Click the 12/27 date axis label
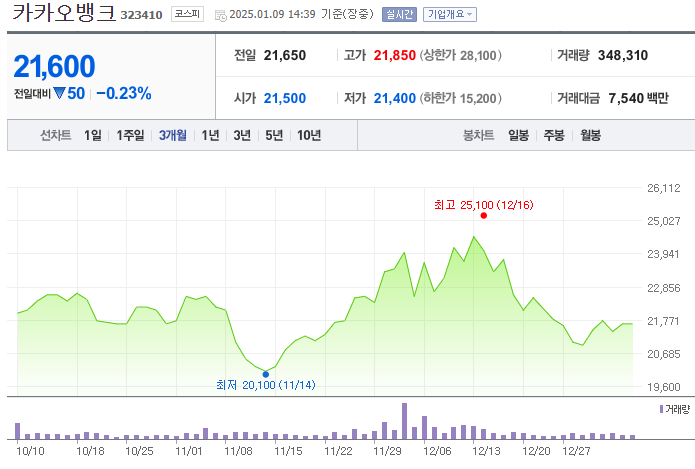This screenshot has height=469, width=695. pyautogui.click(x=576, y=451)
